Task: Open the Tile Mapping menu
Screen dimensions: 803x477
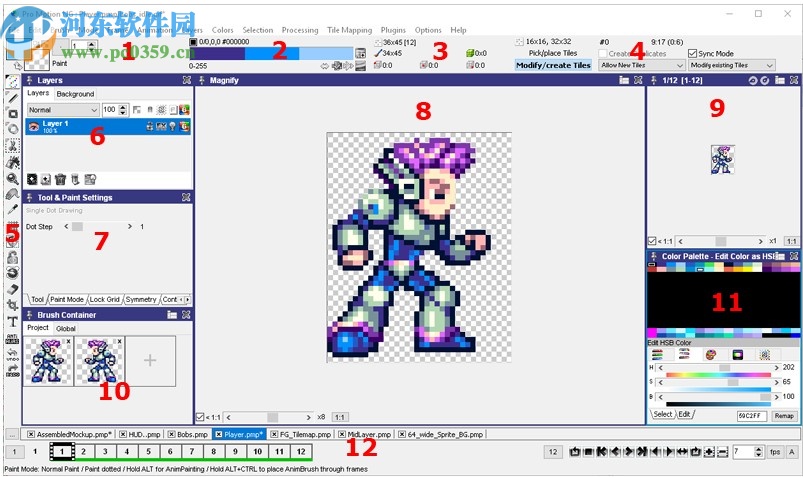Action: [x=349, y=30]
